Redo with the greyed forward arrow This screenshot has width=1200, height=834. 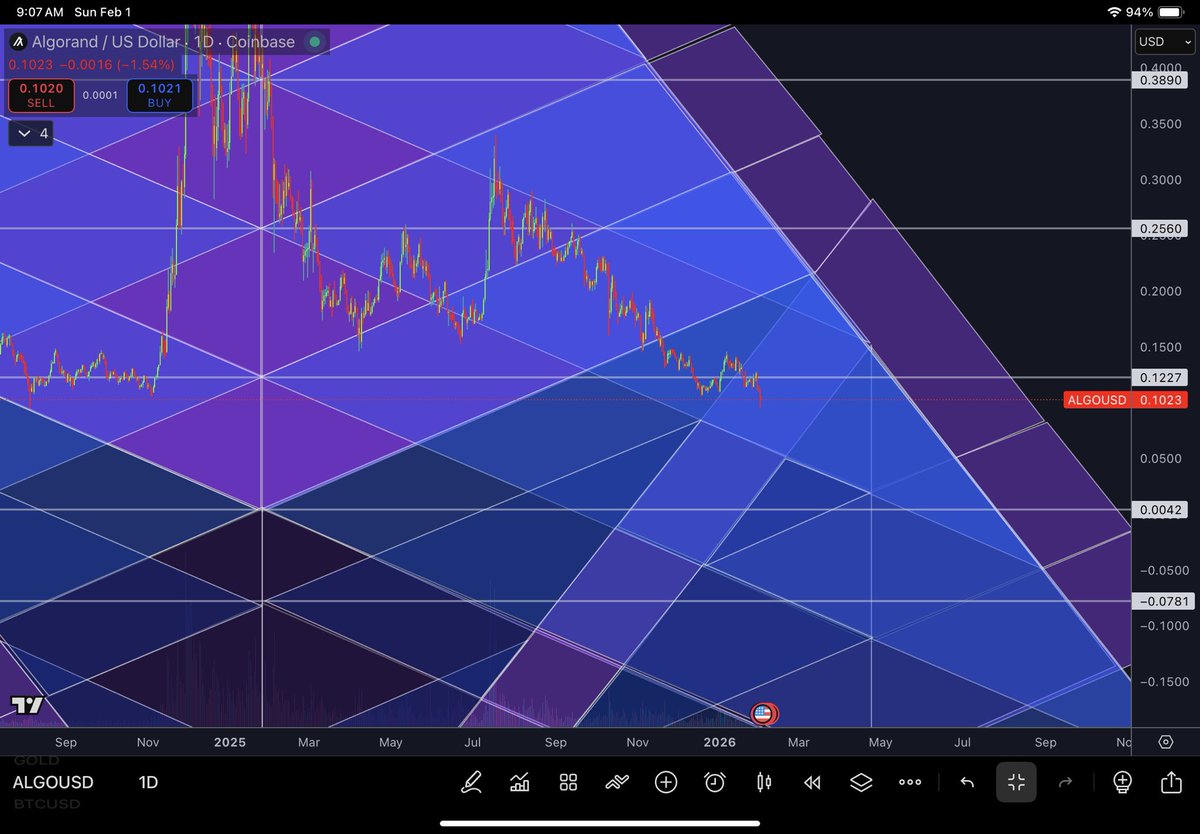[x=1065, y=782]
